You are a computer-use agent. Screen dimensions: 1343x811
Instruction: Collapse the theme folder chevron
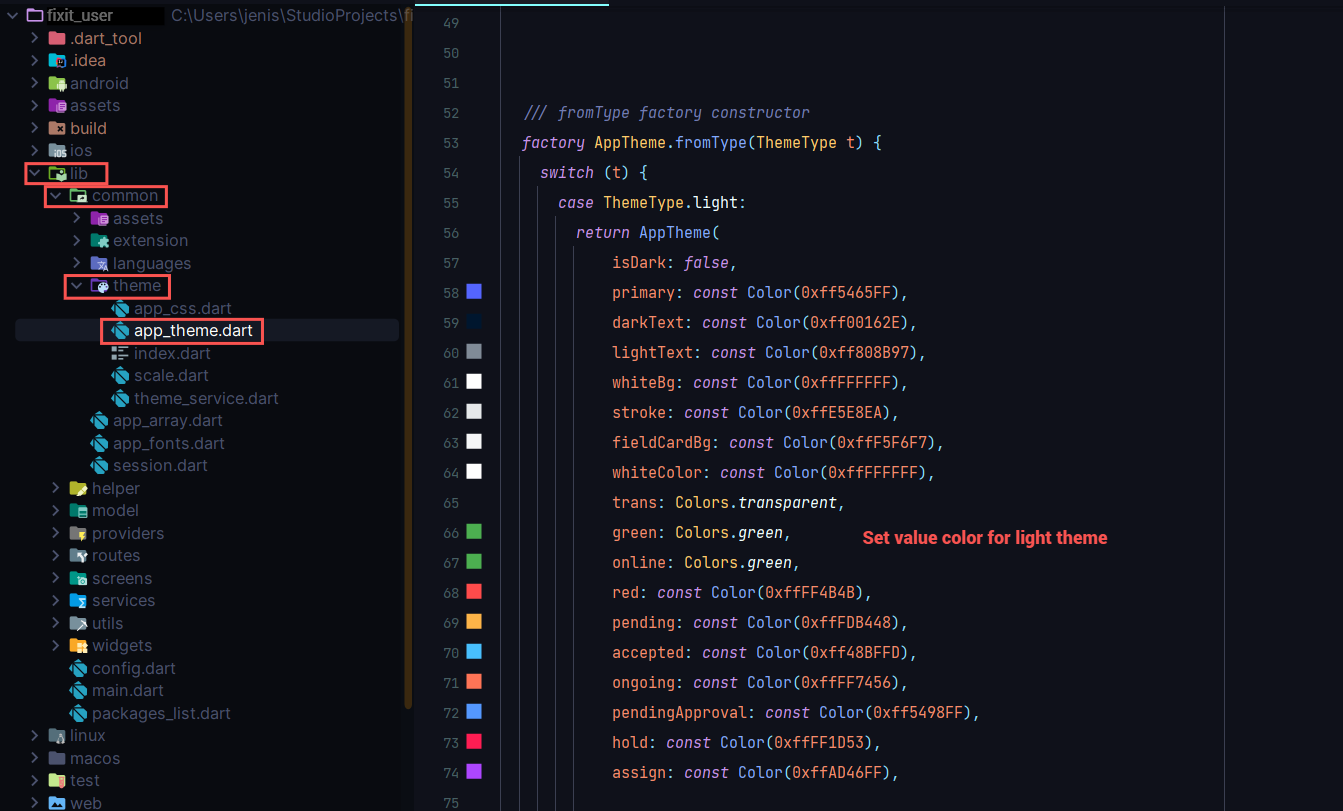(77, 286)
